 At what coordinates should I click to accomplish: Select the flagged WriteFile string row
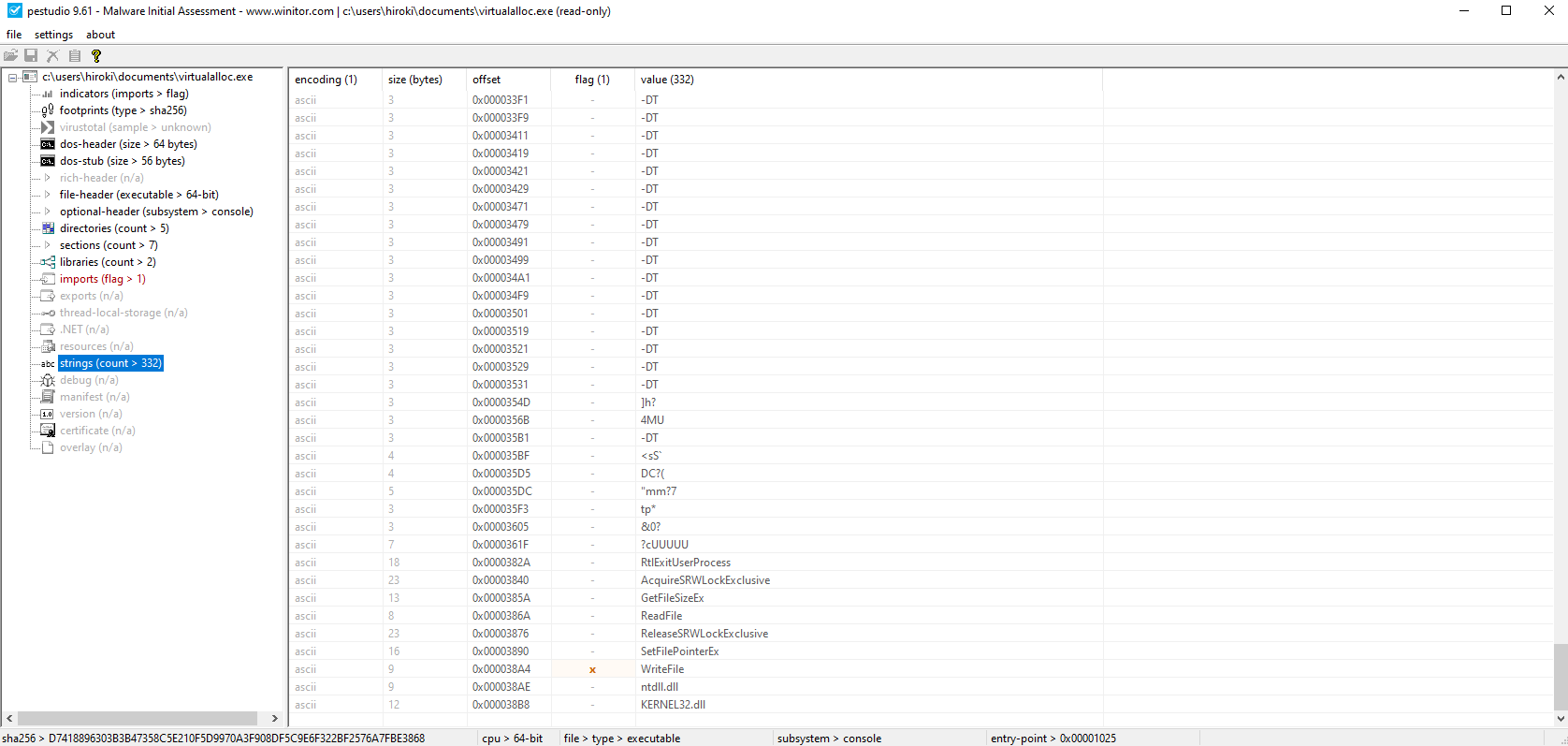click(662, 669)
